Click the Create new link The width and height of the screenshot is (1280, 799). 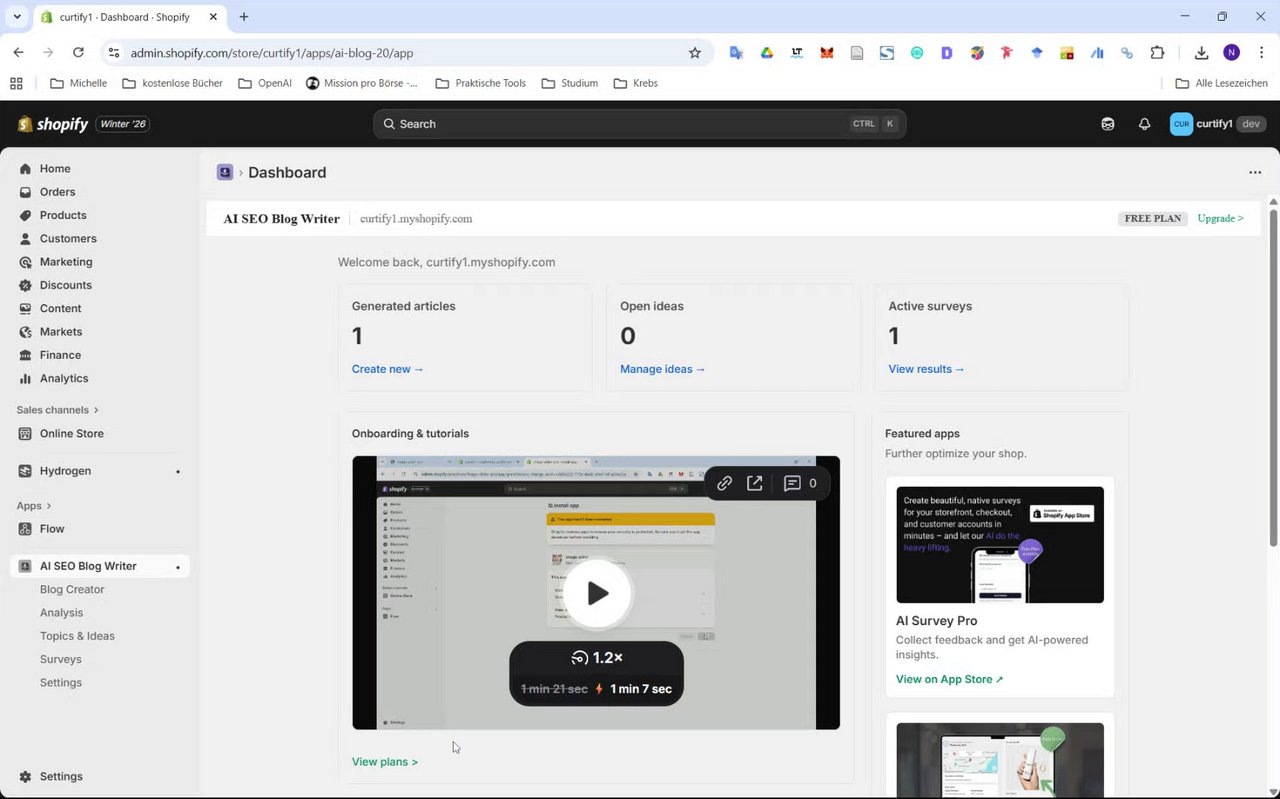(388, 369)
